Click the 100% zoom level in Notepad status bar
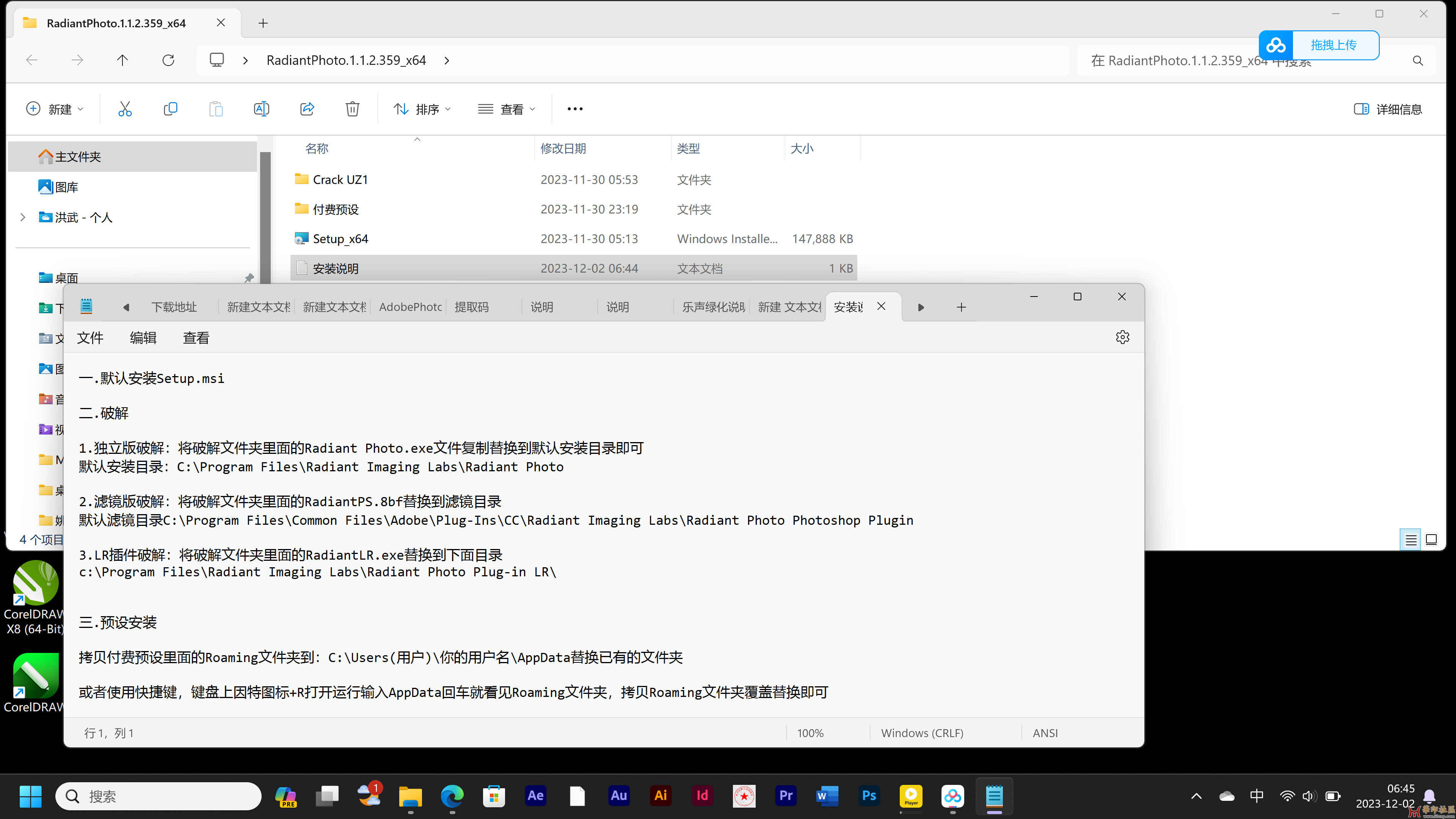This screenshot has width=1456, height=819. (x=810, y=733)
